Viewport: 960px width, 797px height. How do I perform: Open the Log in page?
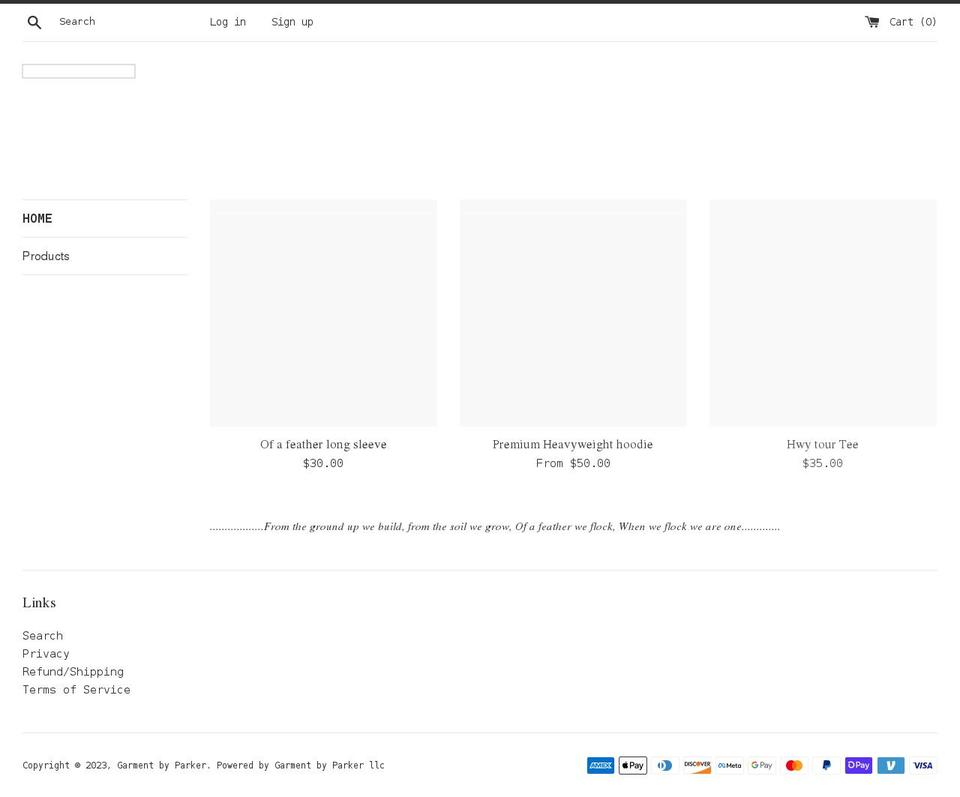click(227, 21)
